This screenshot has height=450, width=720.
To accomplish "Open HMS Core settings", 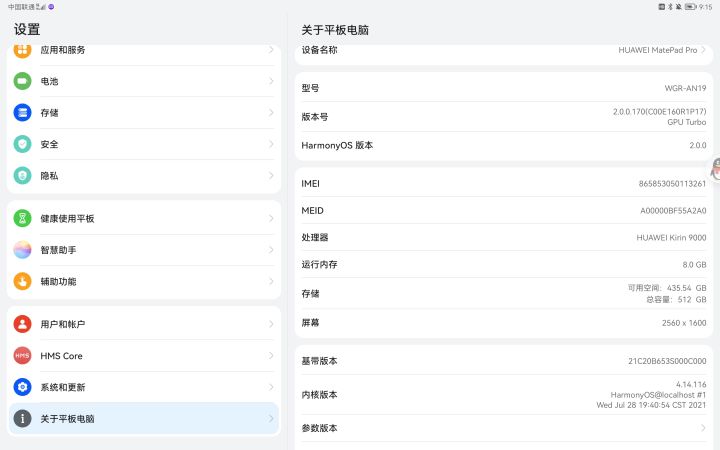I will pyautogui.click(x=144, y=356).
